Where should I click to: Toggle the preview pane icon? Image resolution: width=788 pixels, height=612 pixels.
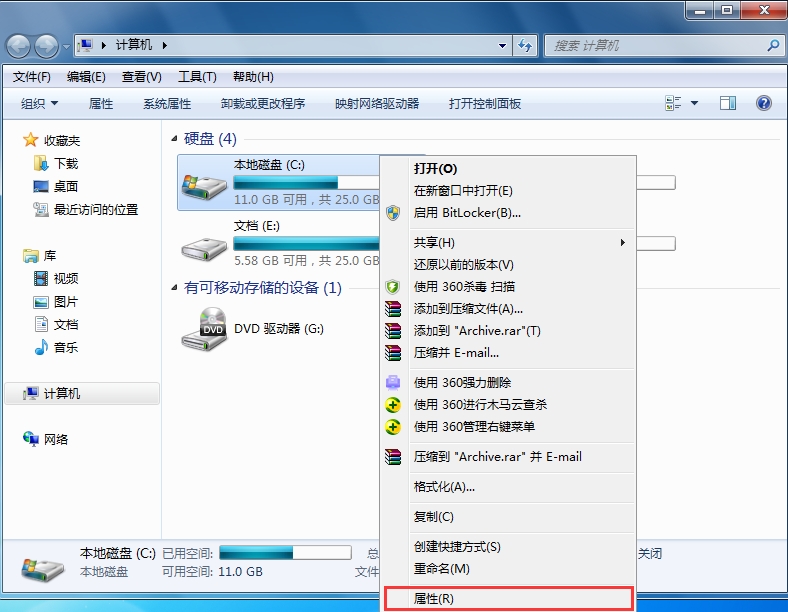point(728,103)
